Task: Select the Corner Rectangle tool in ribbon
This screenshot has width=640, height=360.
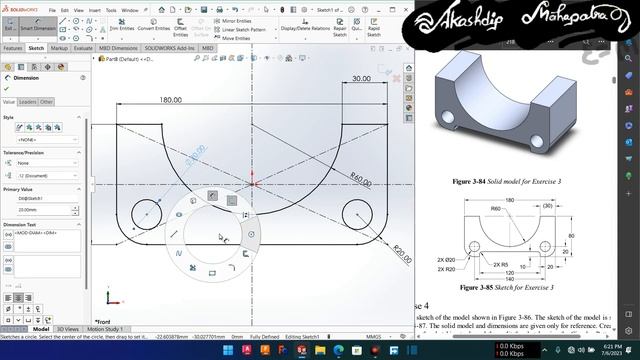Action: [x=62, y=29]
